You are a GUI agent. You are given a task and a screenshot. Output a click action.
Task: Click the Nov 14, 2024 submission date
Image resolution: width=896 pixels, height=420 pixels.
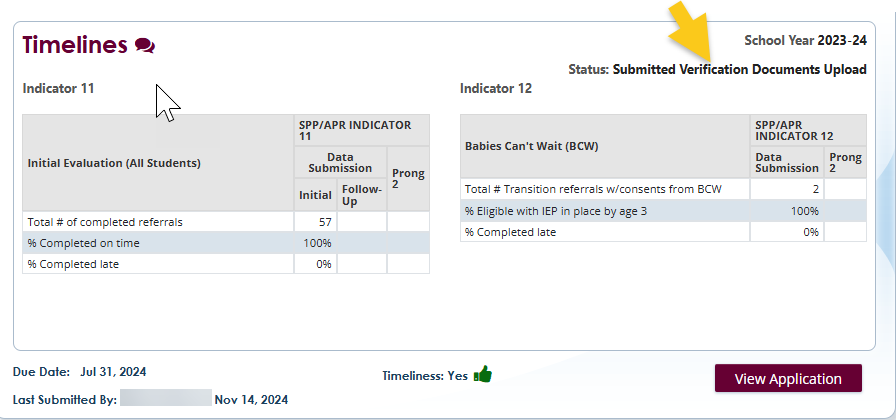pos(251,399)
